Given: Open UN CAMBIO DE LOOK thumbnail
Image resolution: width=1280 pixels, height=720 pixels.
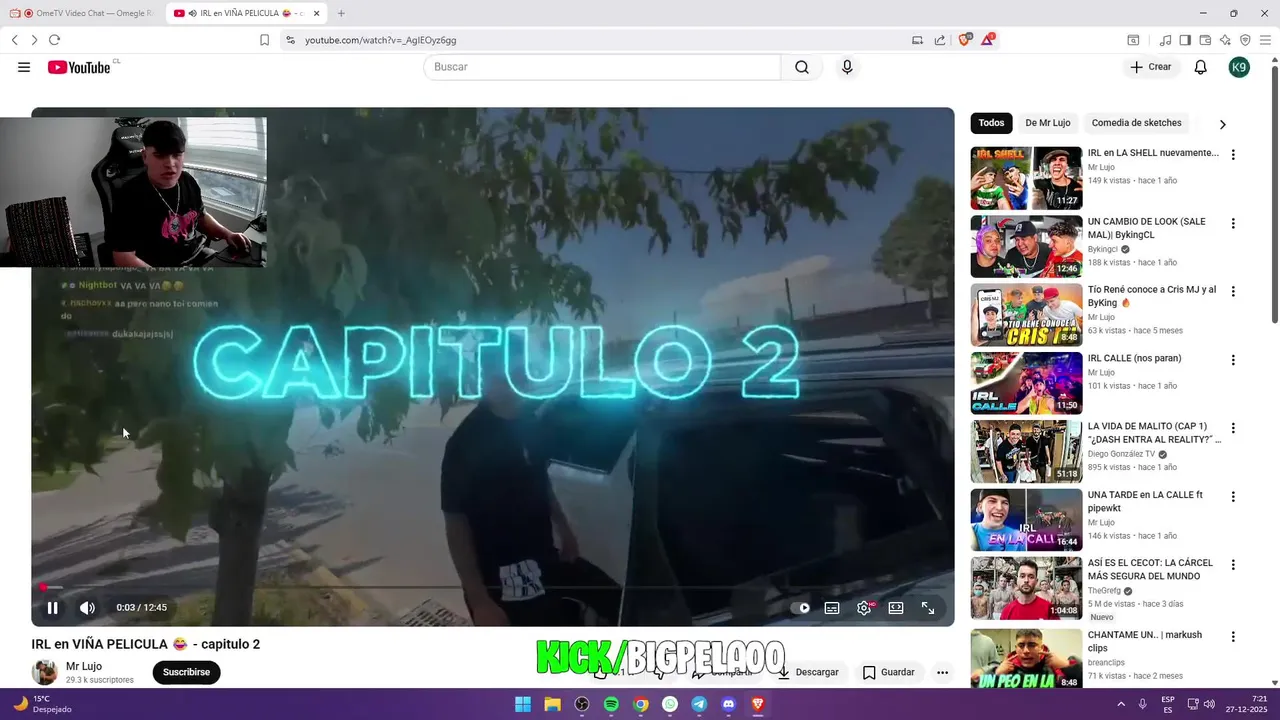Looking at the screenshot, I should (1026, 246).
